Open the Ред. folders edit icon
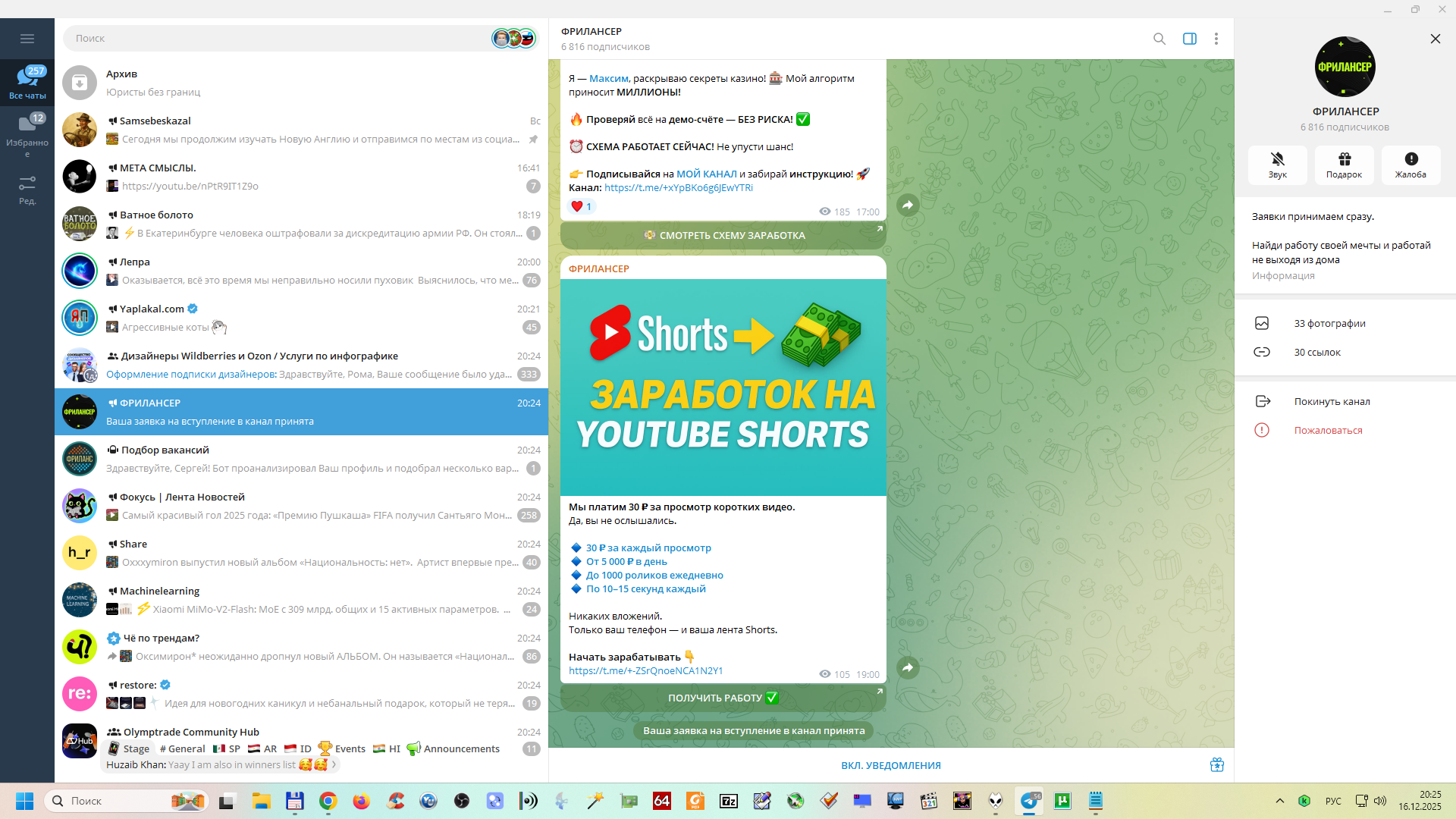 pos(27,189)
